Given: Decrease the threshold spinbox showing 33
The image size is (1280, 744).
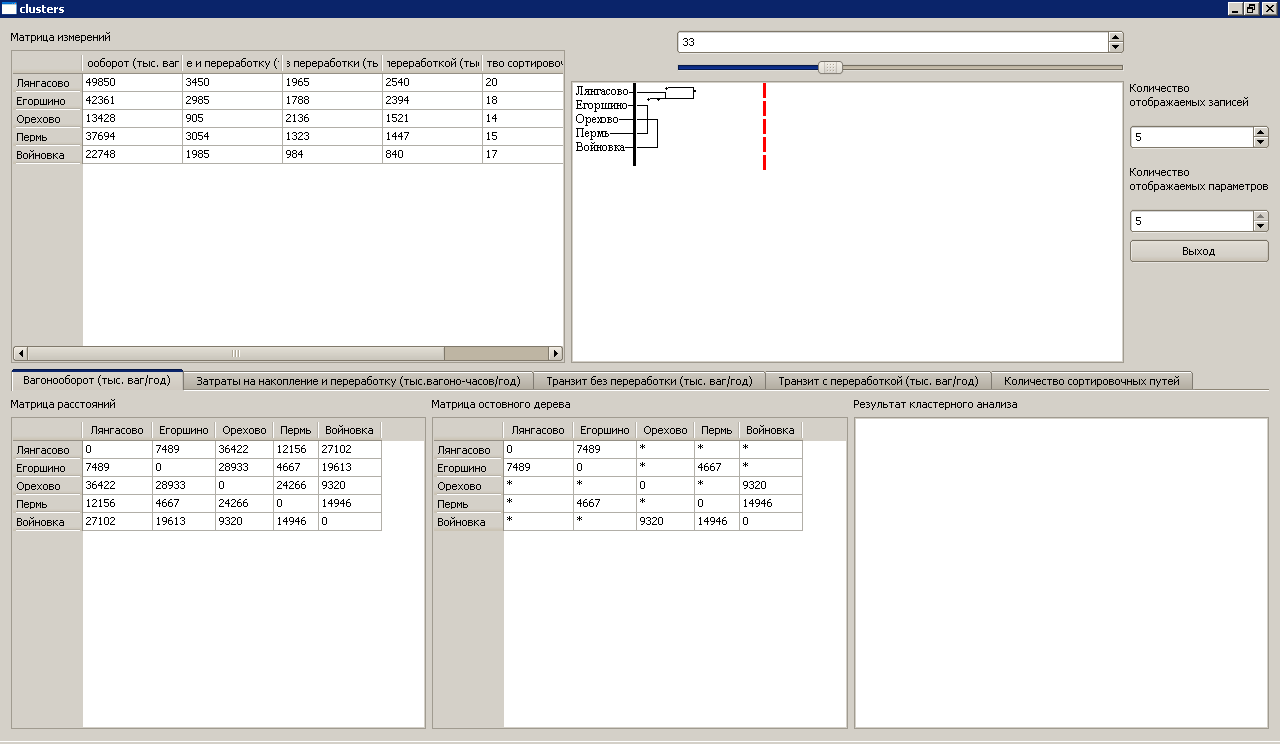Looking at the screenshot, I should point(1116,47).
